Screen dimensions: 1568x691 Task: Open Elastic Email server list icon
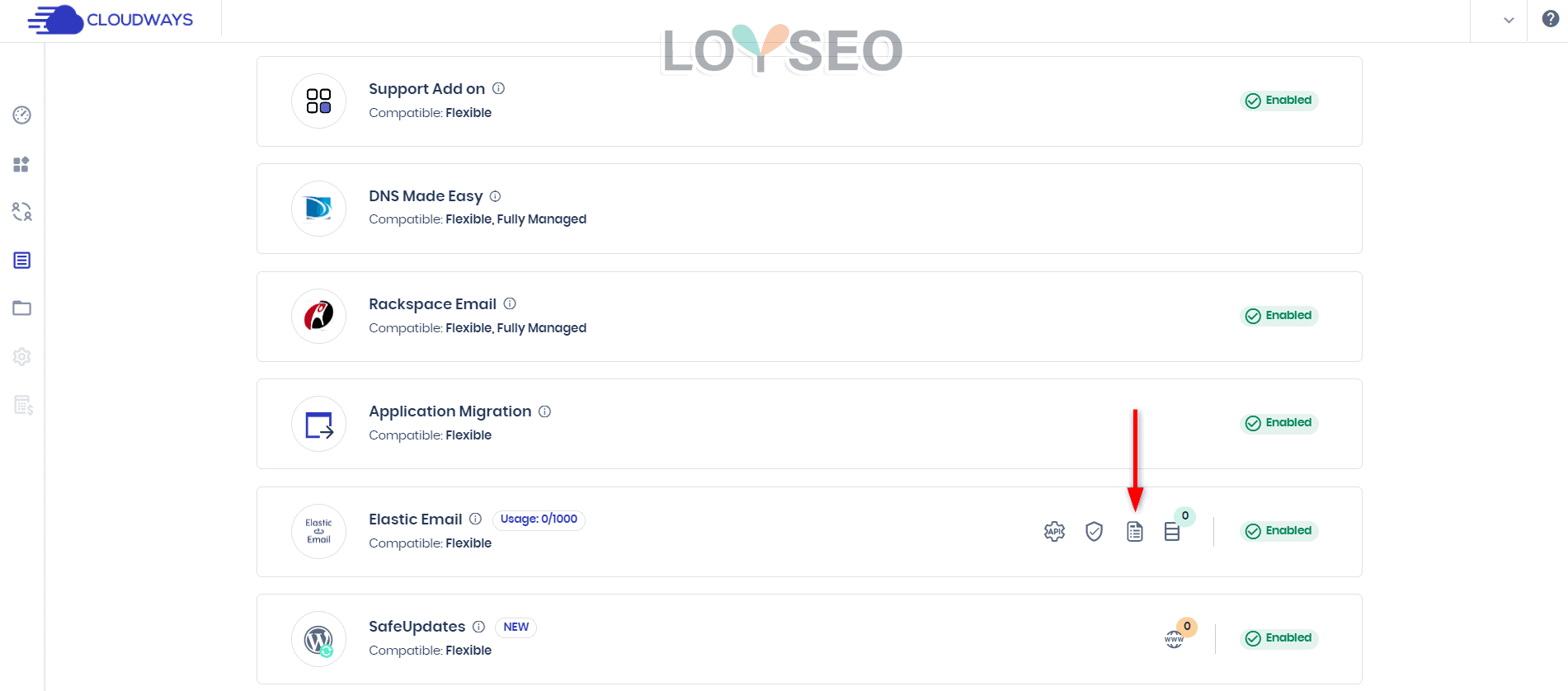[x=1172, y=532]
